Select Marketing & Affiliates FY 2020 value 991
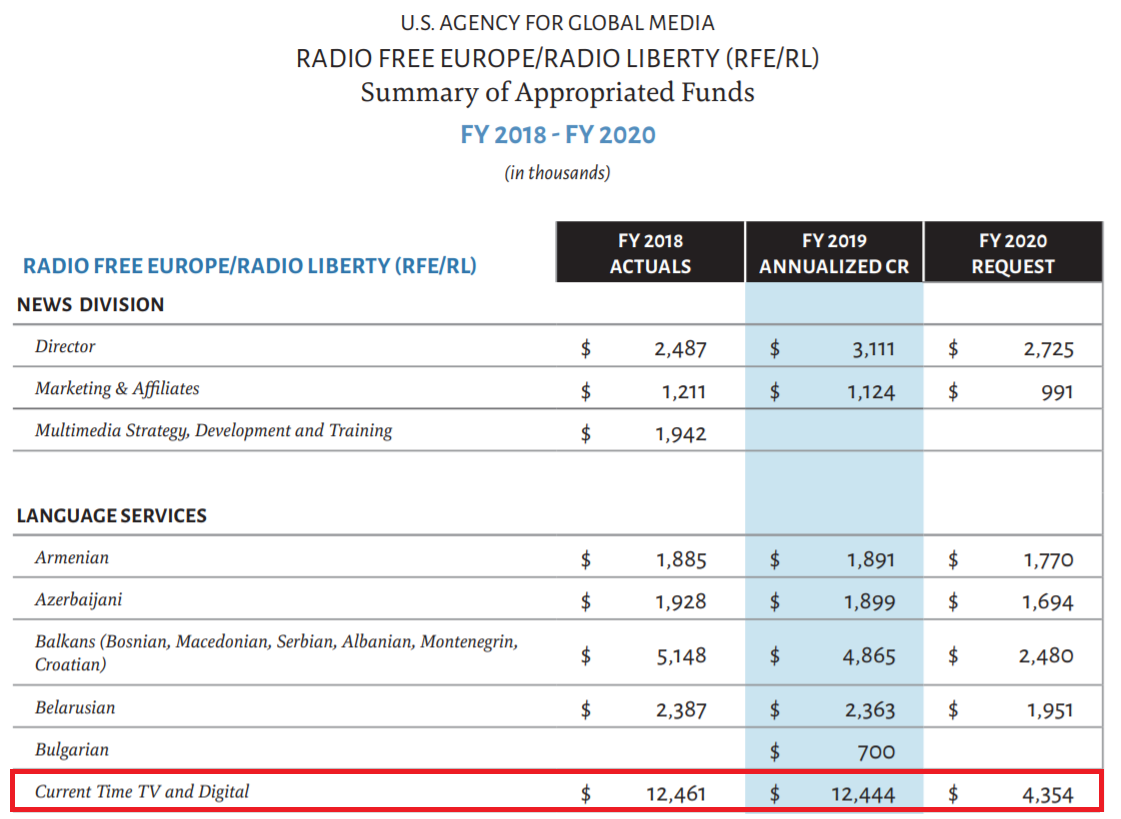Viewport: 1121px width, 819px height. click(x=1057, y=392)
